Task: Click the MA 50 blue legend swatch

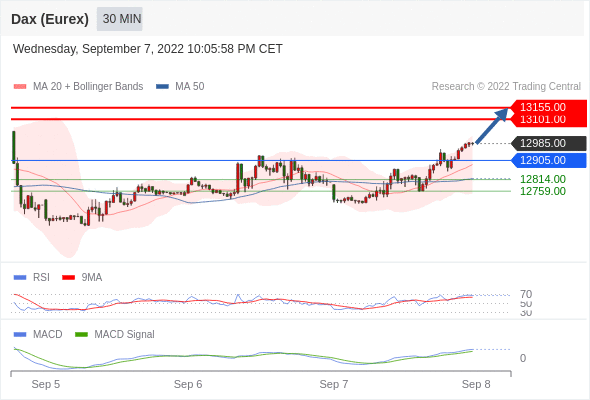Action: click(162, 87)
